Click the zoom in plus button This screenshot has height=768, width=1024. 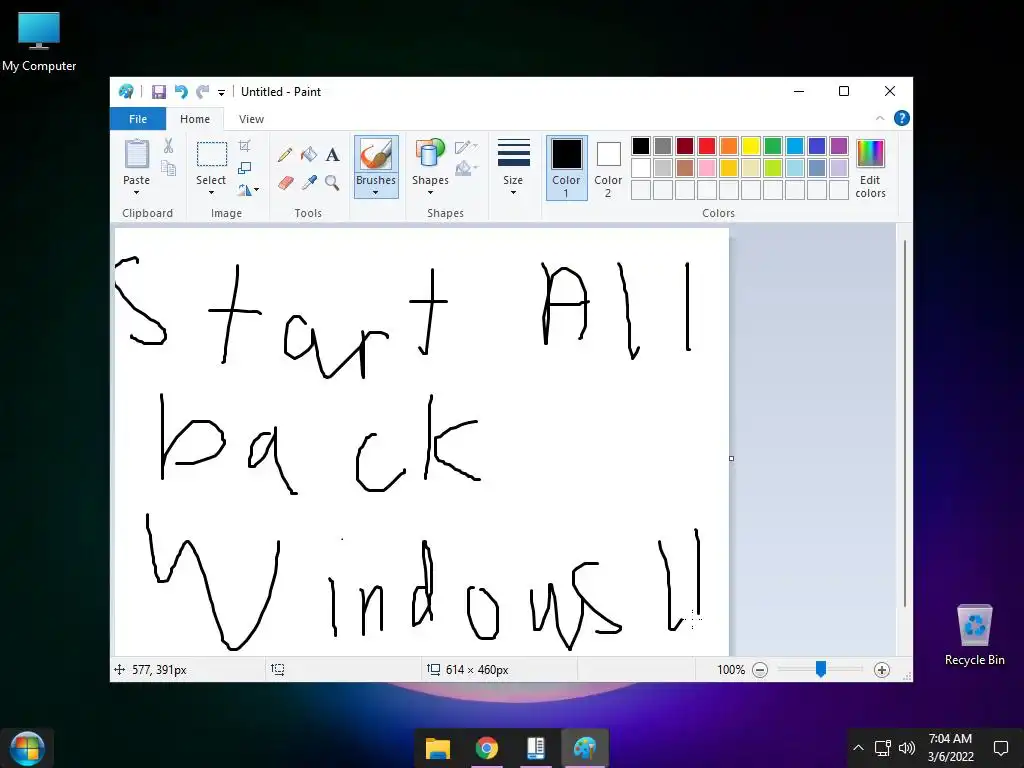[x=882, y=670]
